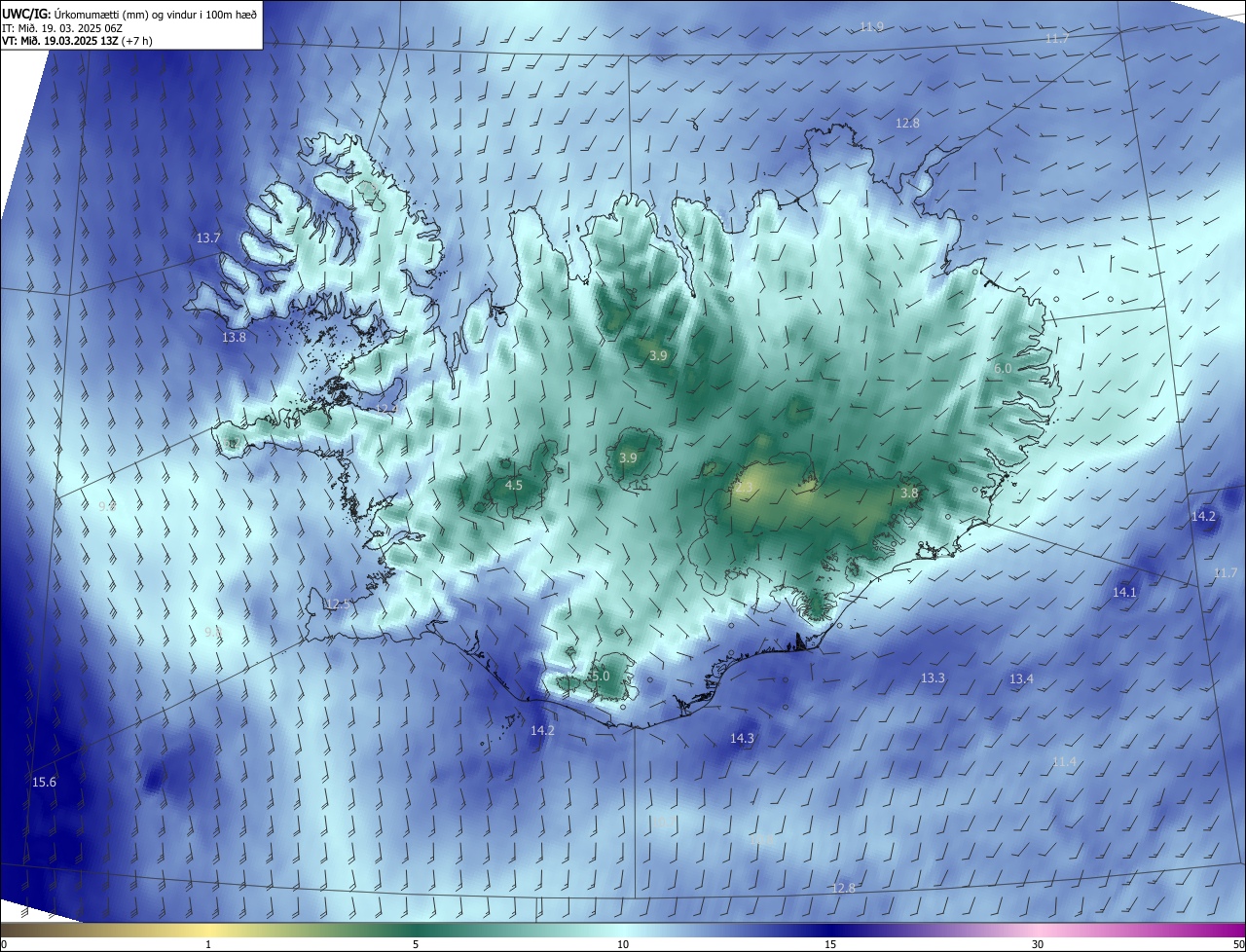Click the 10 tick on the color scale
Image resolution: width=1246 pixels, height=952 pixels.
pyautogui.click(x=623, y=944)
